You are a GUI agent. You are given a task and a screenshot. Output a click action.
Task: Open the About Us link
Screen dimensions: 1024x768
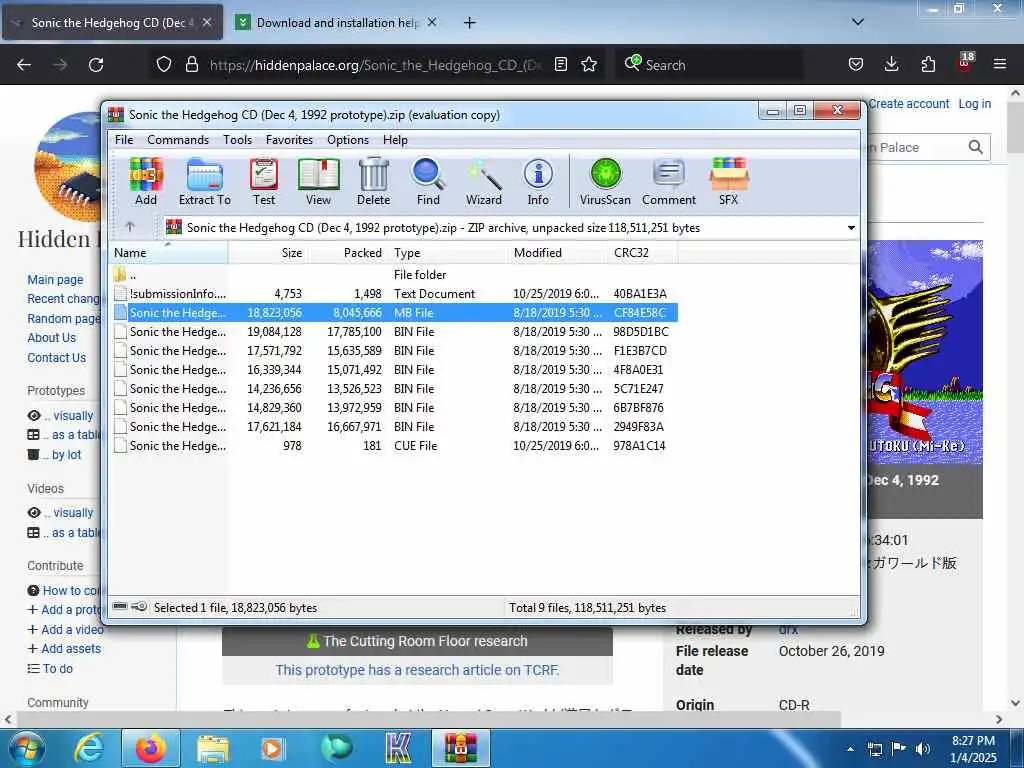[x=51, y=338]
